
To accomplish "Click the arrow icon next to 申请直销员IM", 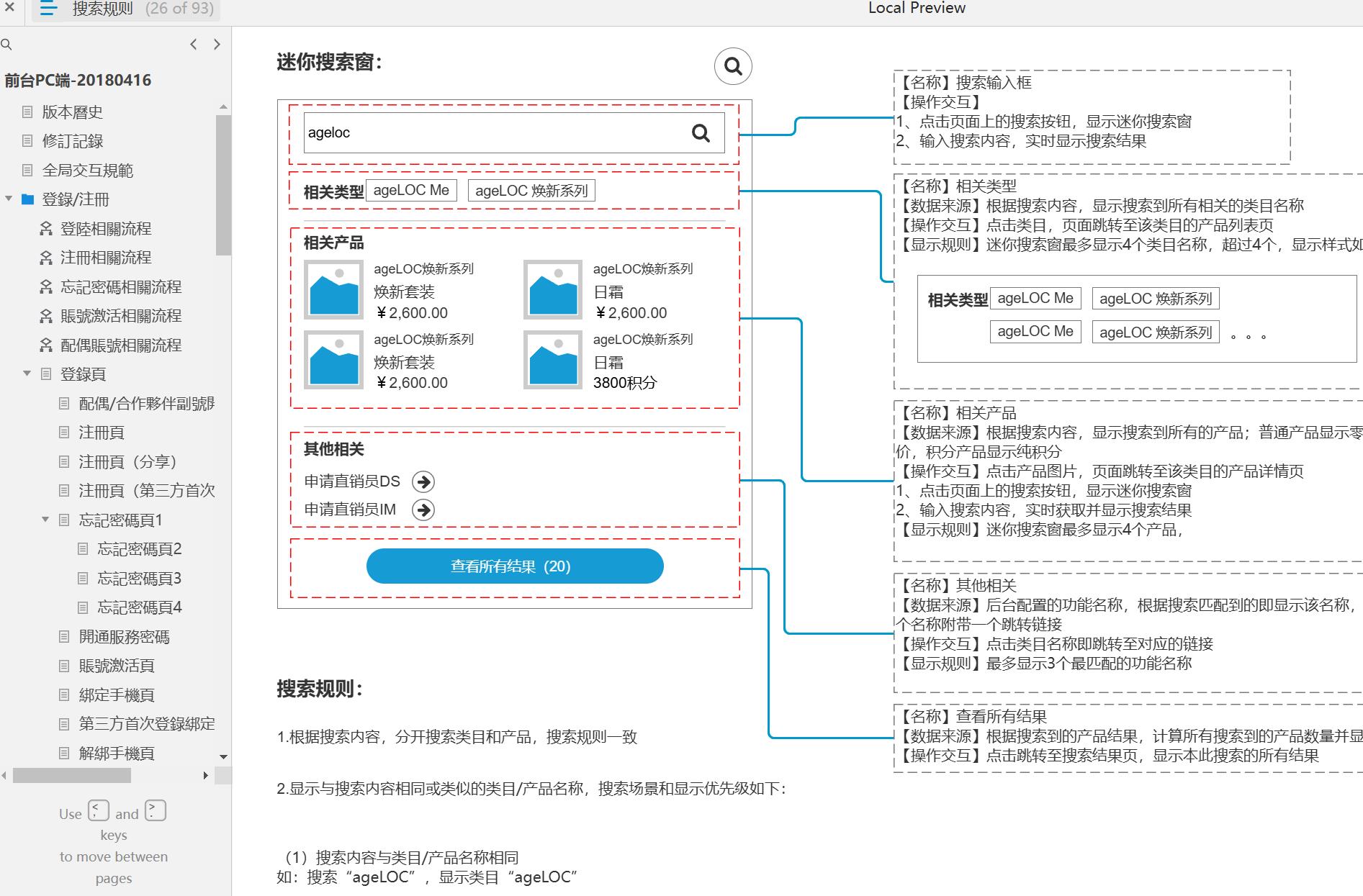I will (x=423, y=510).
